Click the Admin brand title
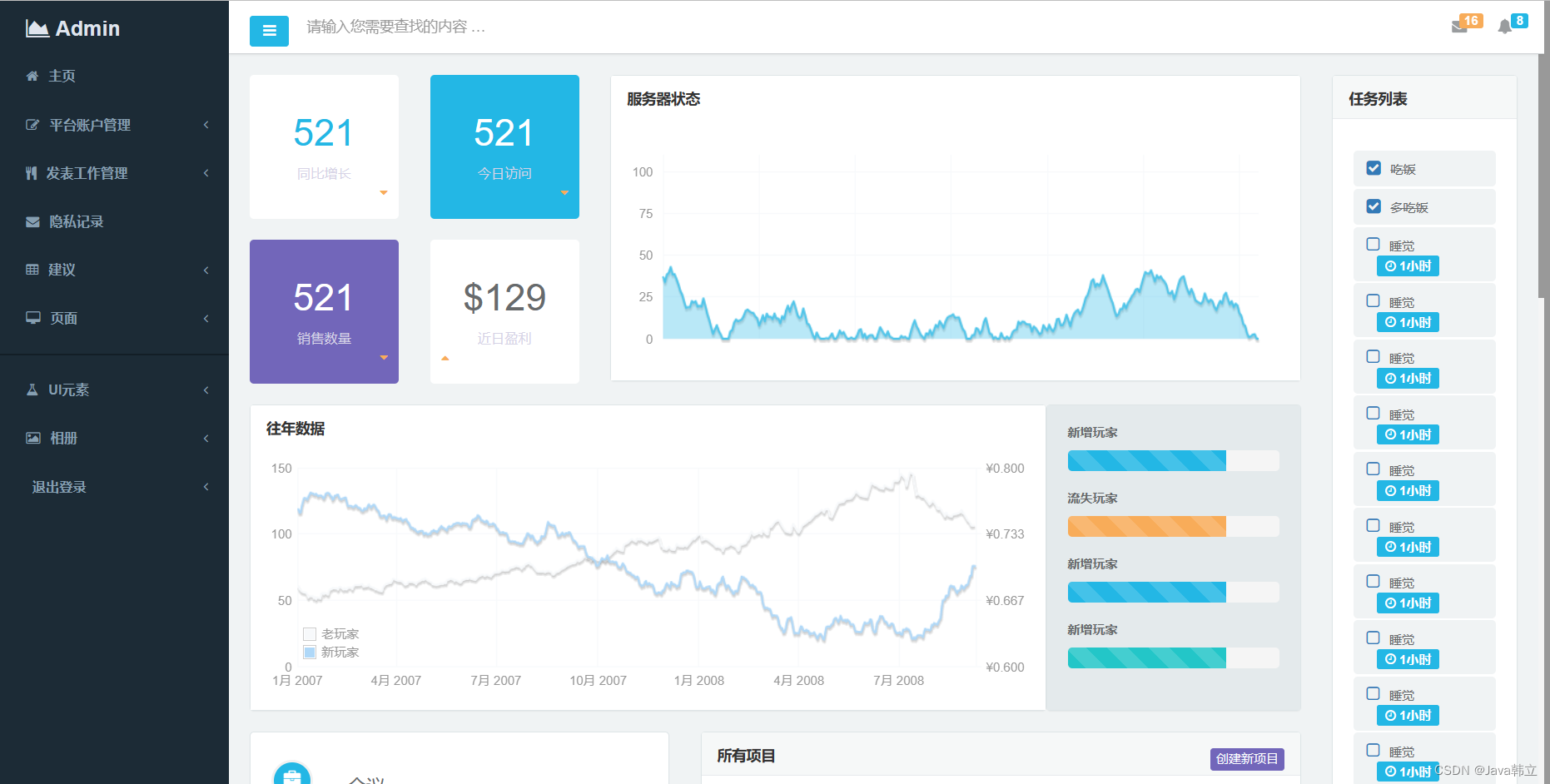 click(x=87, y=28)
